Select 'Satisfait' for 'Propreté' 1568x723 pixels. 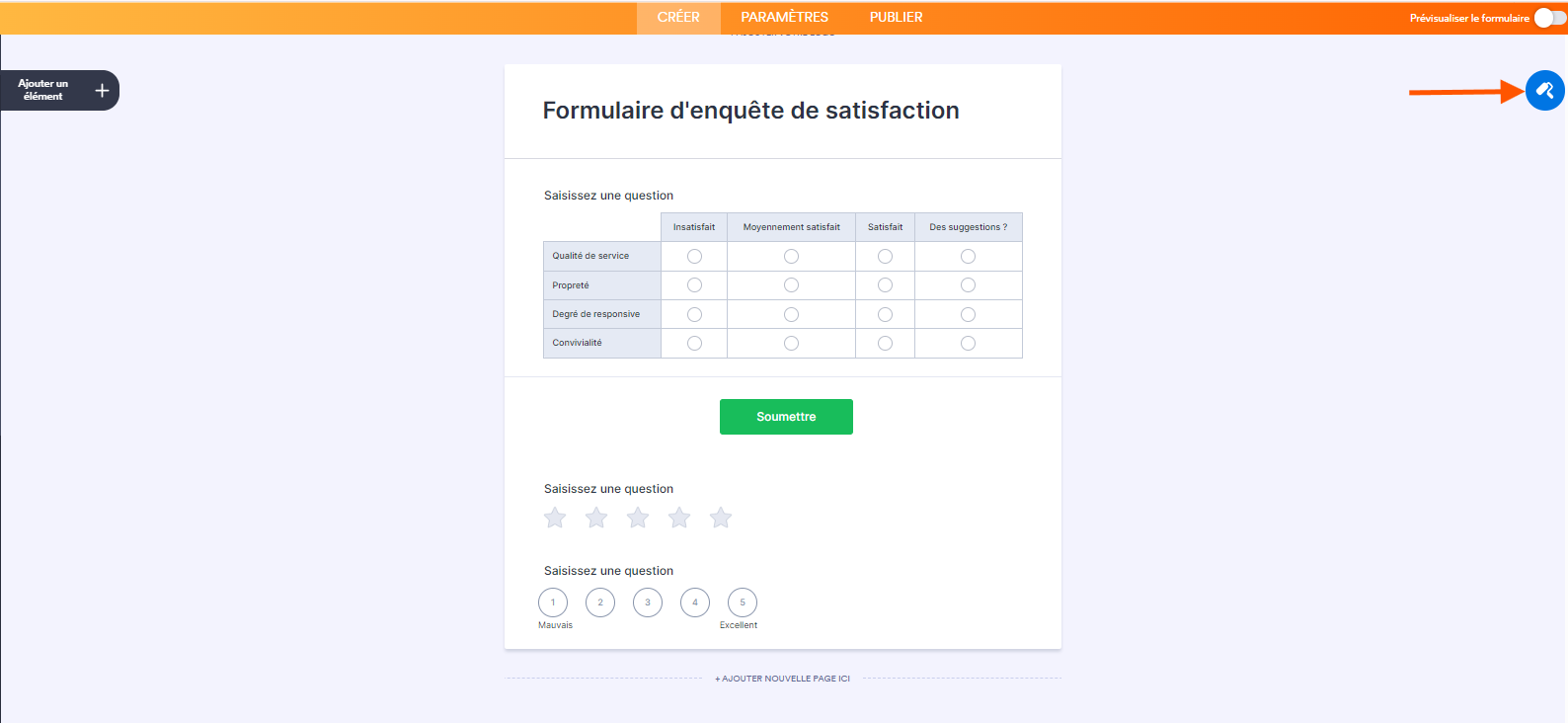pos(884,284)
